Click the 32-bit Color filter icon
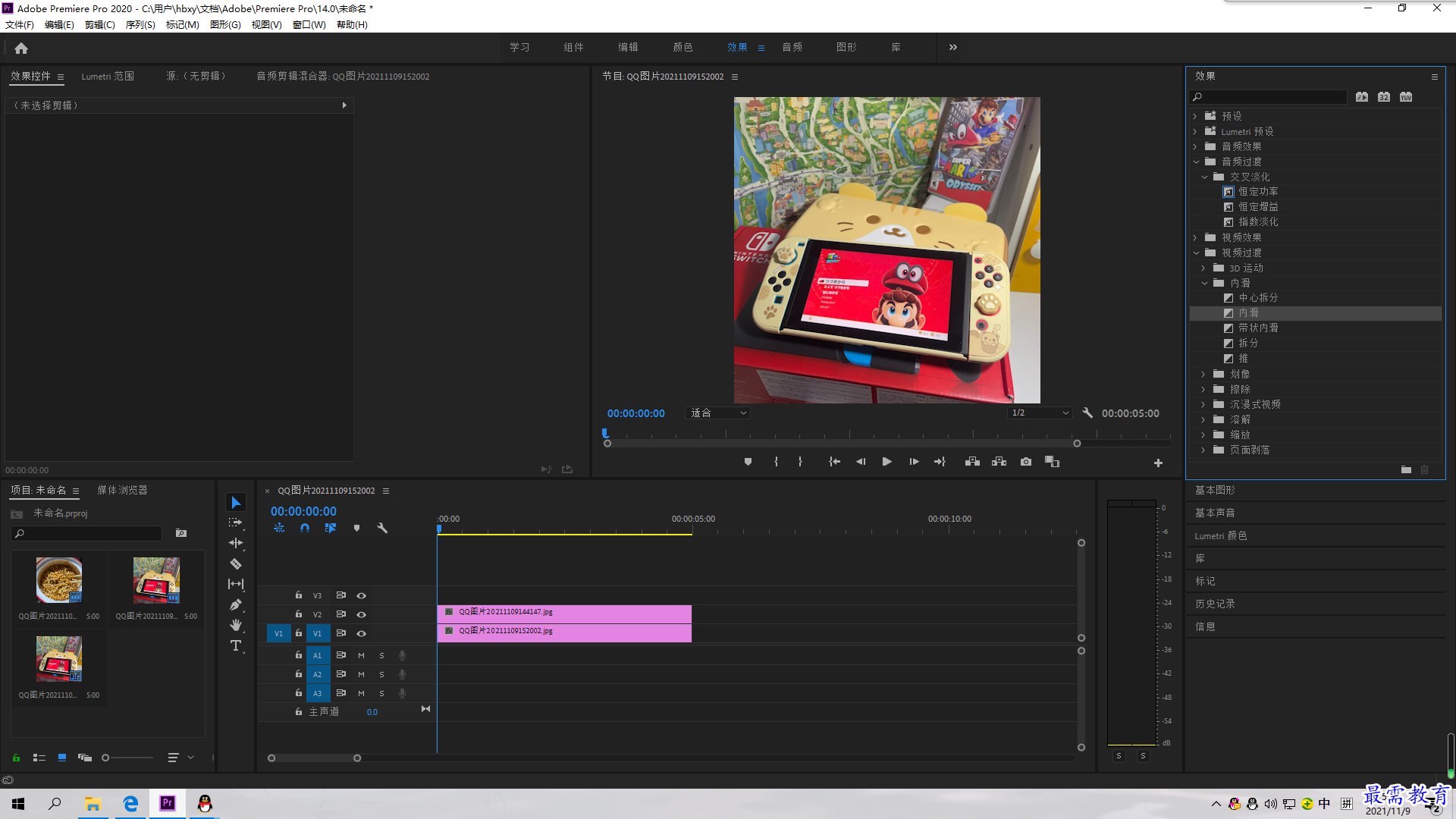This screenshot has width=1456, height=819. (x=1384, y=97)
